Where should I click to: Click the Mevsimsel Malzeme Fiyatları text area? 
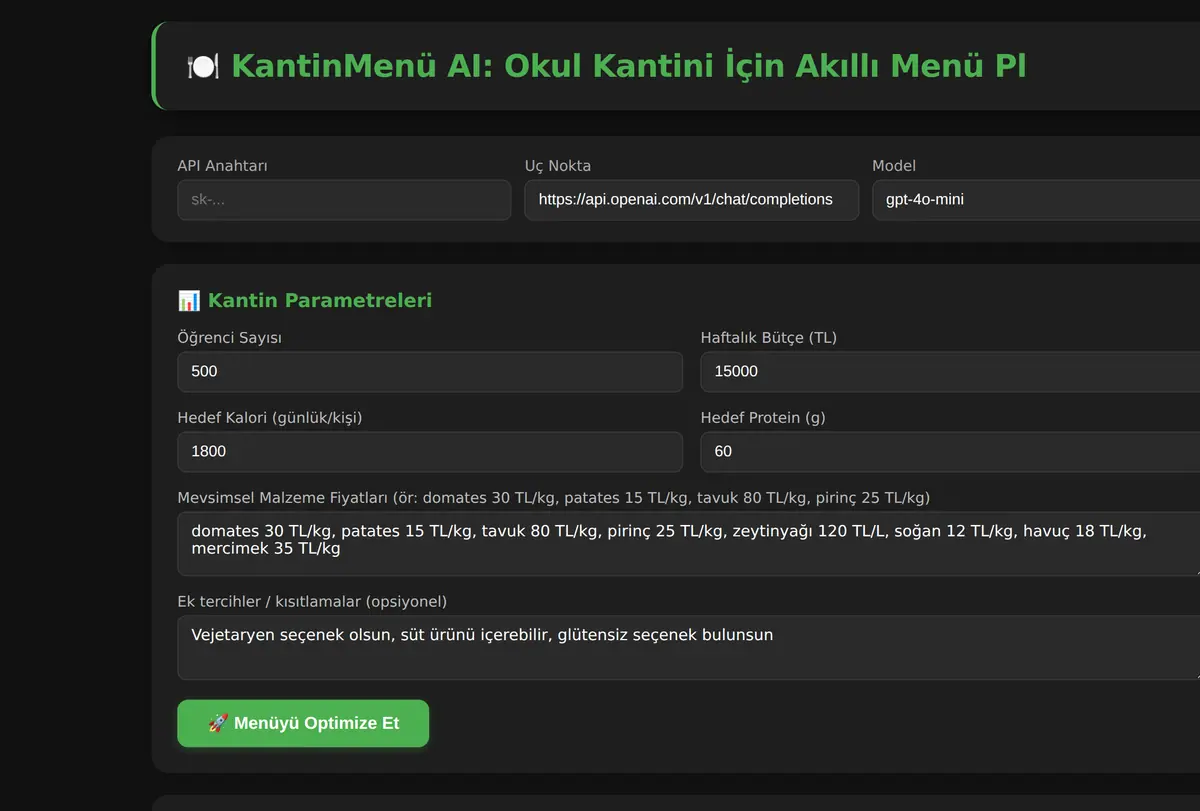(x=688, y=544)
